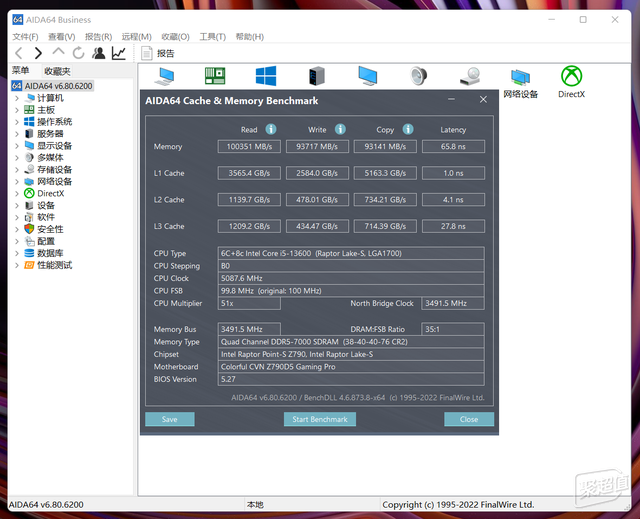This screenshot has width=640, height=519.
Task: Click the Memory Type field showing DDR5-7000
Action: [x=351, y=342]
